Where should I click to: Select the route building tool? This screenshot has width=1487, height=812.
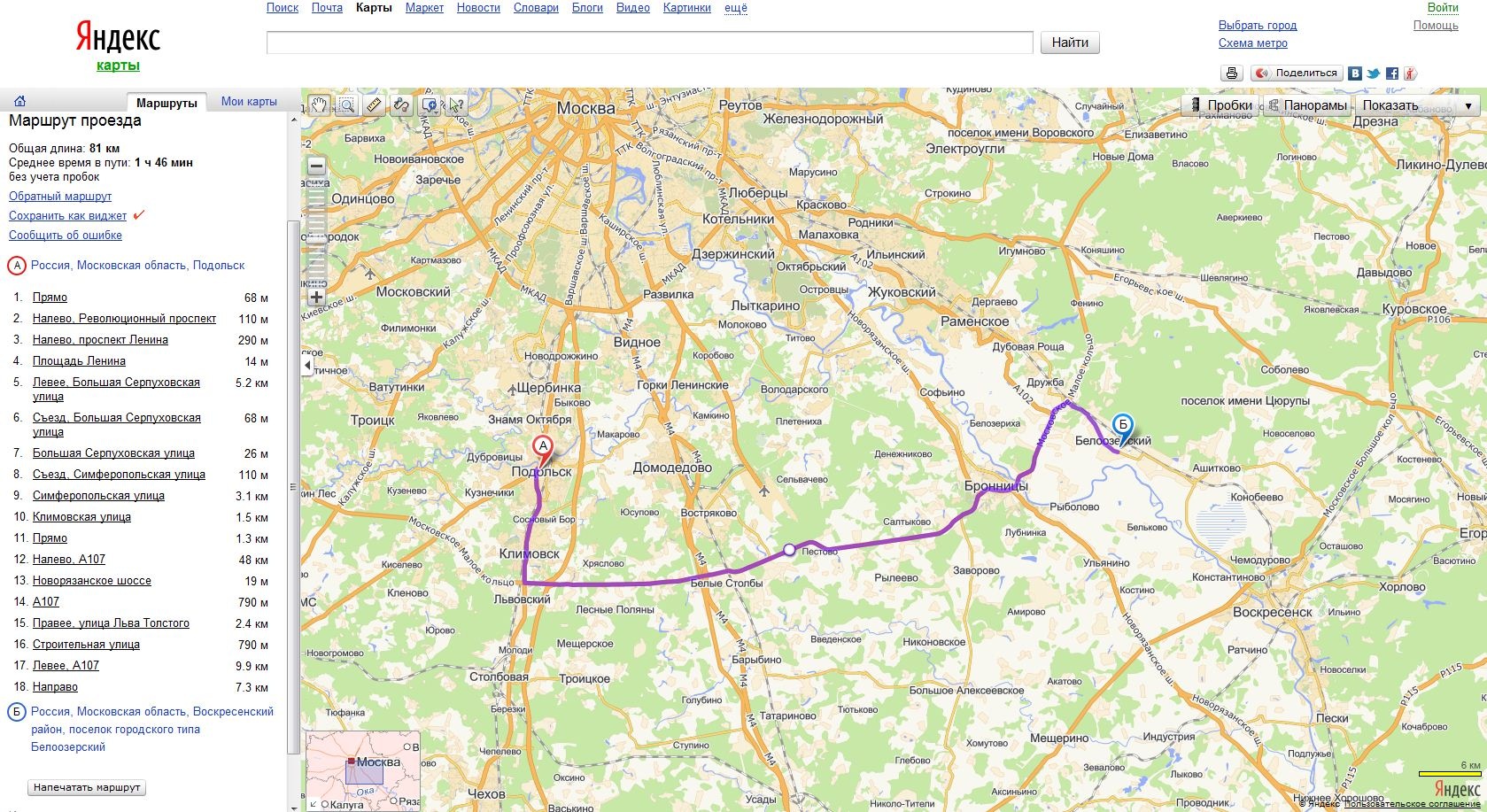[401, 105]
